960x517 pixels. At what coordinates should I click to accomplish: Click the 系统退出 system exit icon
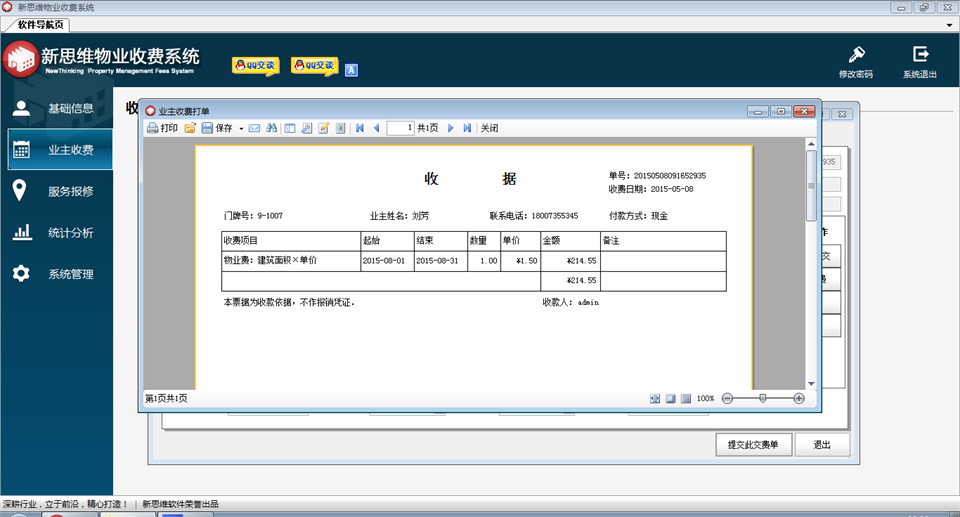[x=920, y=62]
